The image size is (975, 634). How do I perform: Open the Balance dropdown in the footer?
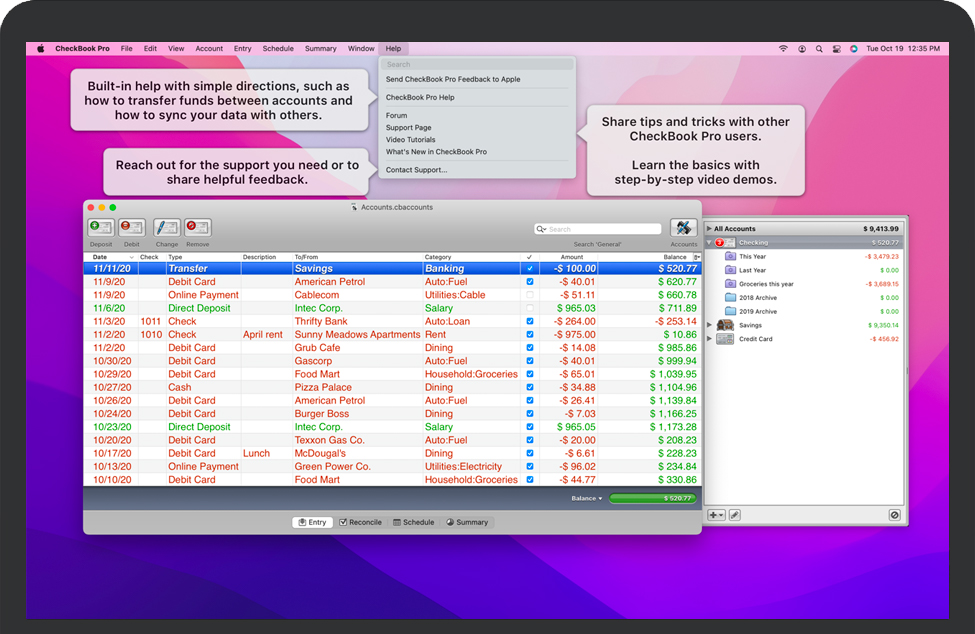point(587,498)
